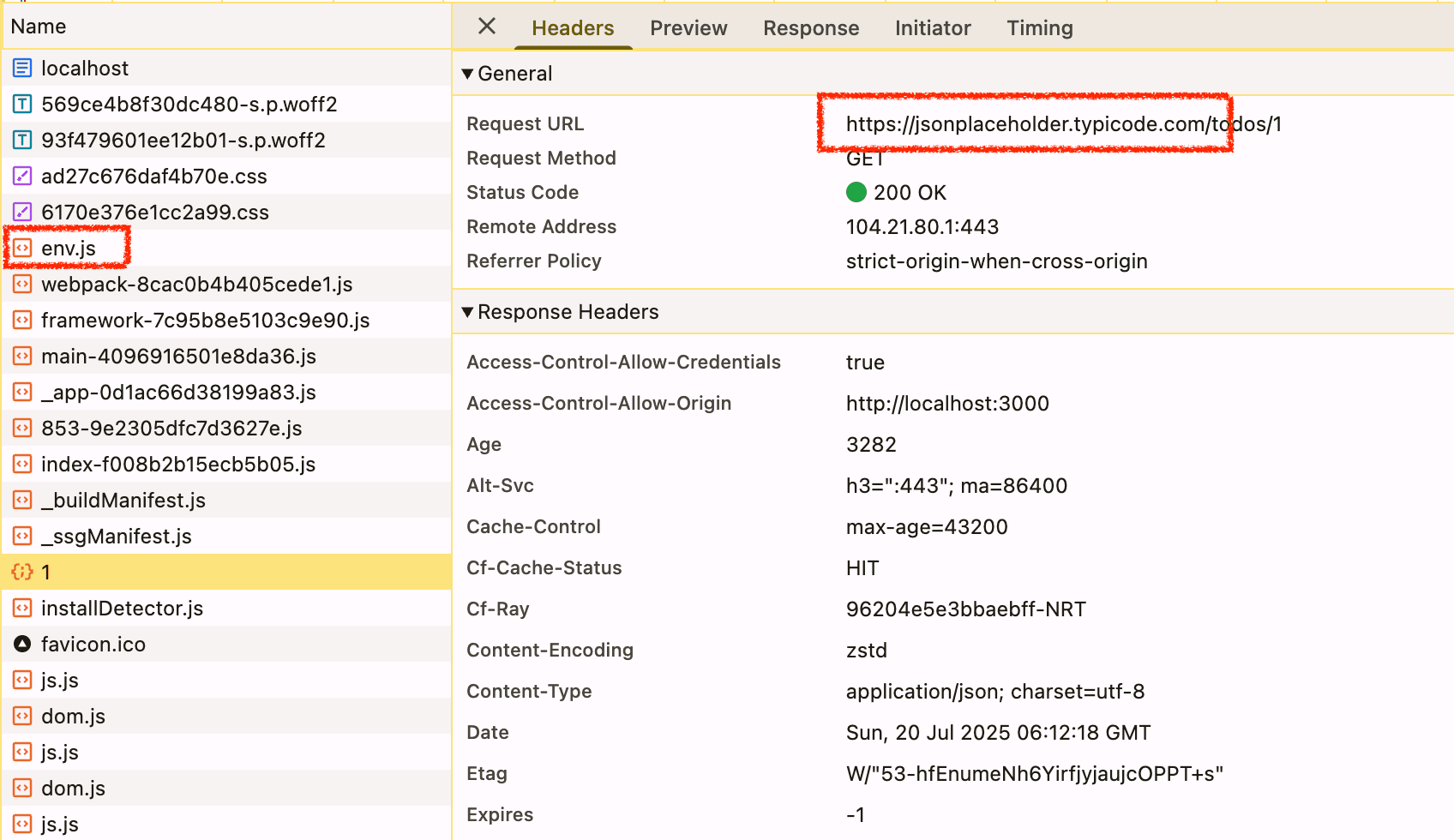This screenshot has width=1454, height=840.
Task: Select the webpack-8cac0b4b405cede1.js request
Action: tap(196, 285)
